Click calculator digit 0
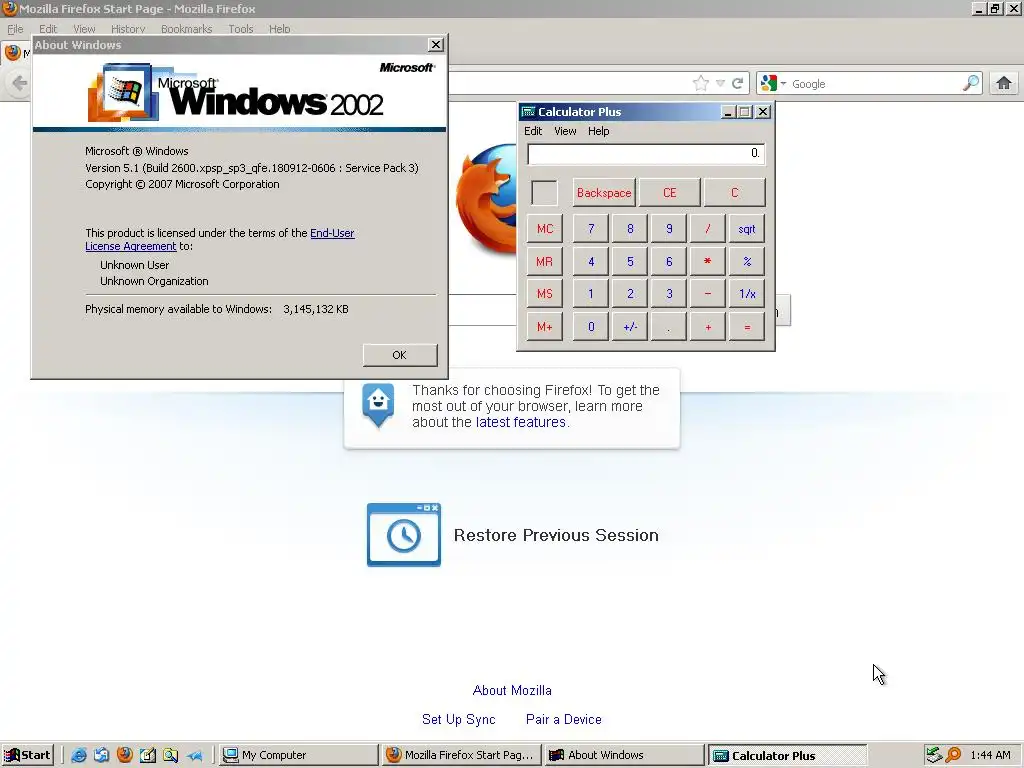Screen dimensions: 1024x768 click(591, 327)
